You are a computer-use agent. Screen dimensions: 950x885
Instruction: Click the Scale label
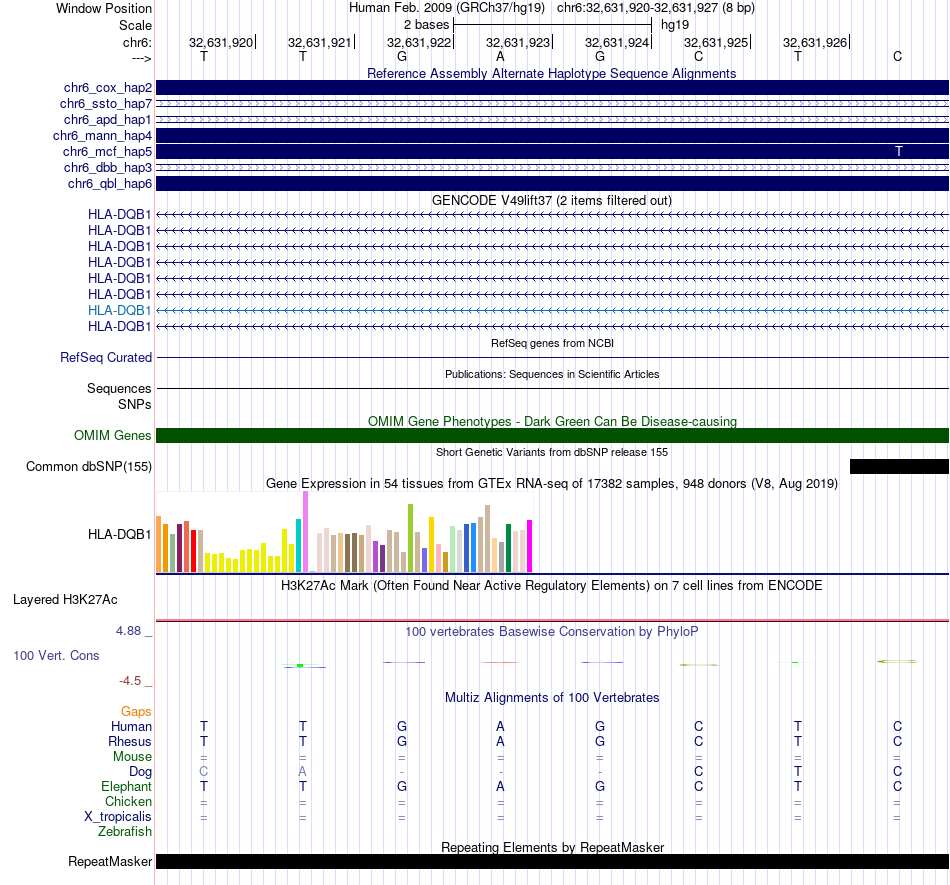click(x=136, y=25)
